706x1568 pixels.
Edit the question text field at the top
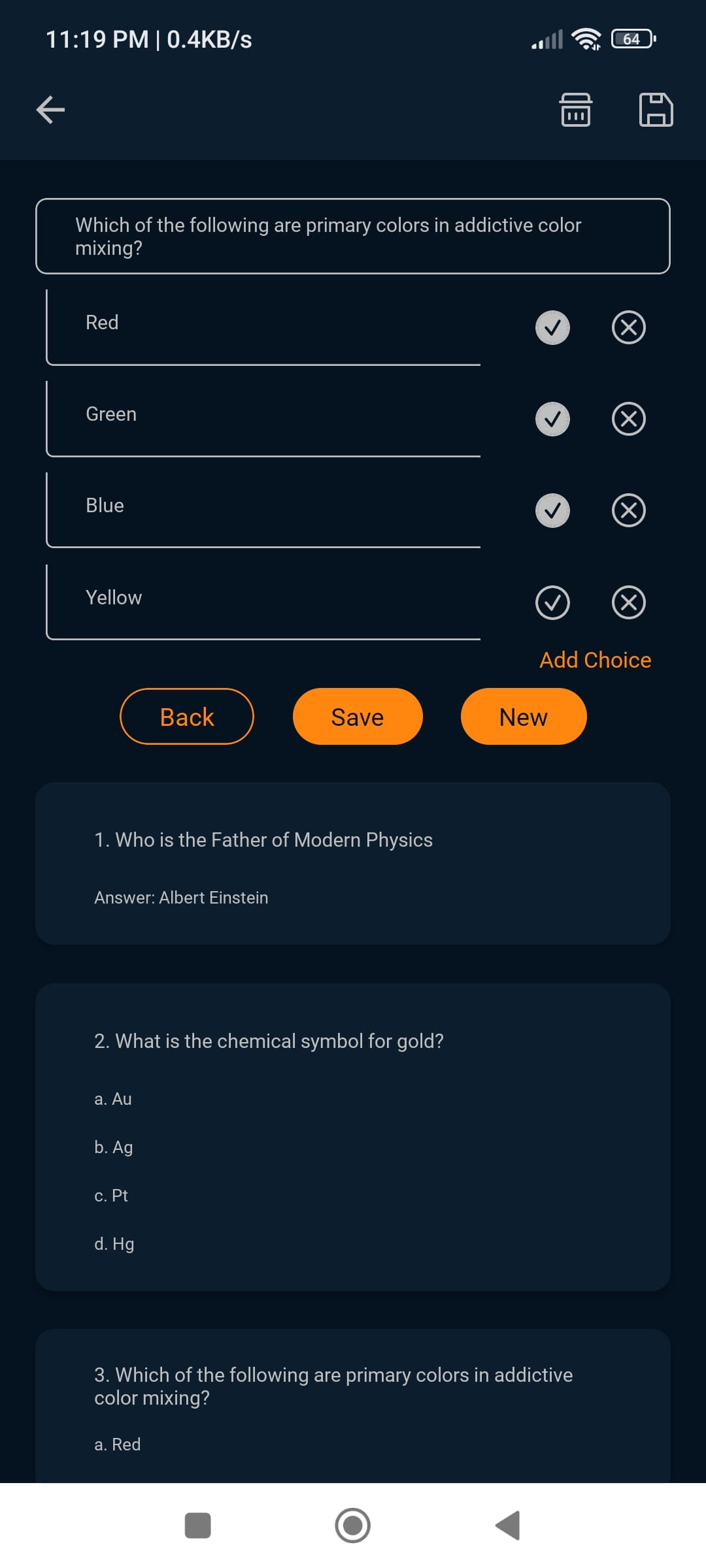pyautogui.click(x=353, y=237)
